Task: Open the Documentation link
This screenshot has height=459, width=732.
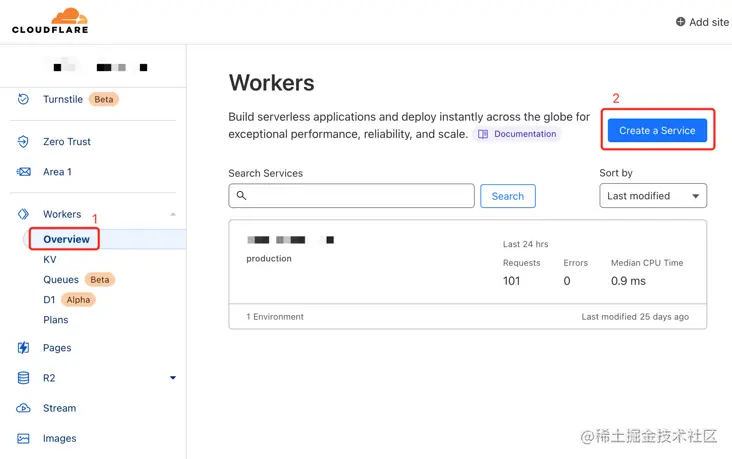Action: click(517, 134)
